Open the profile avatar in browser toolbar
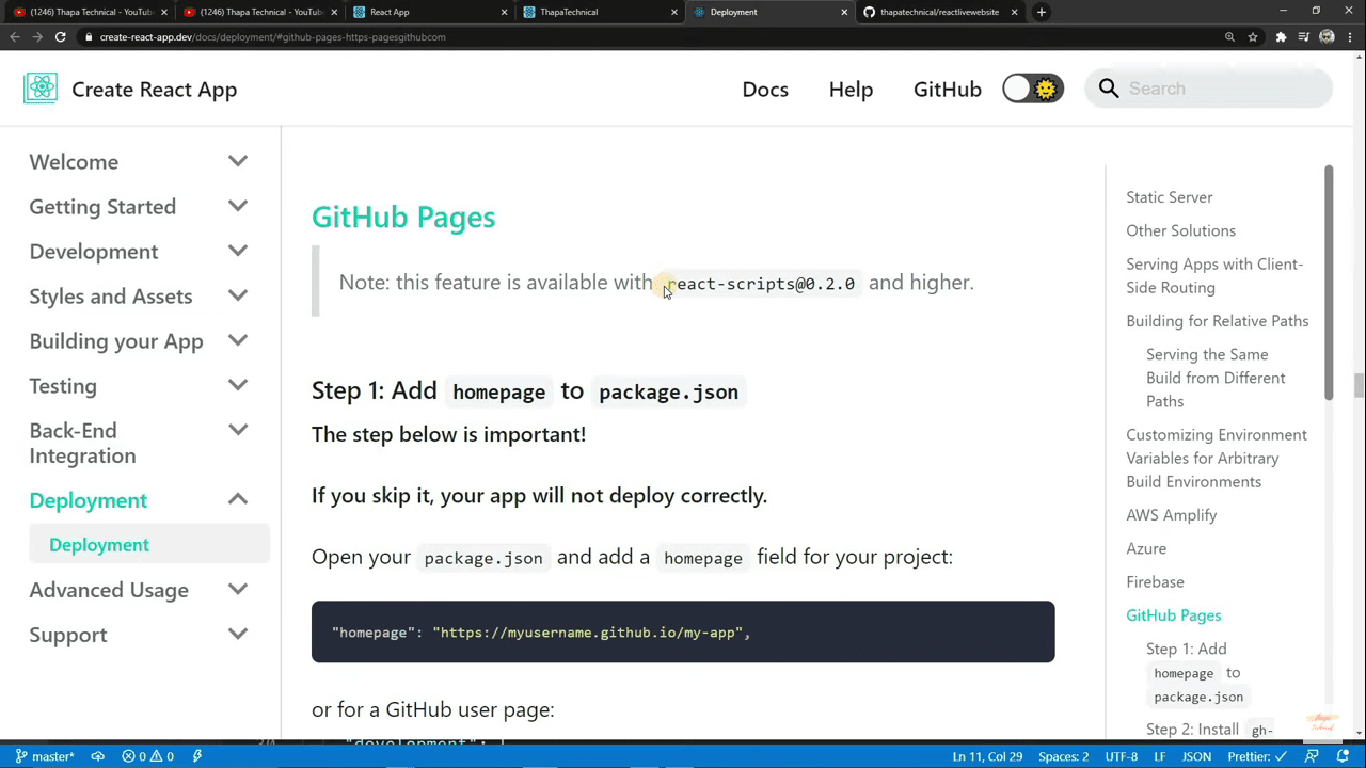 (x=1327, y=37)
